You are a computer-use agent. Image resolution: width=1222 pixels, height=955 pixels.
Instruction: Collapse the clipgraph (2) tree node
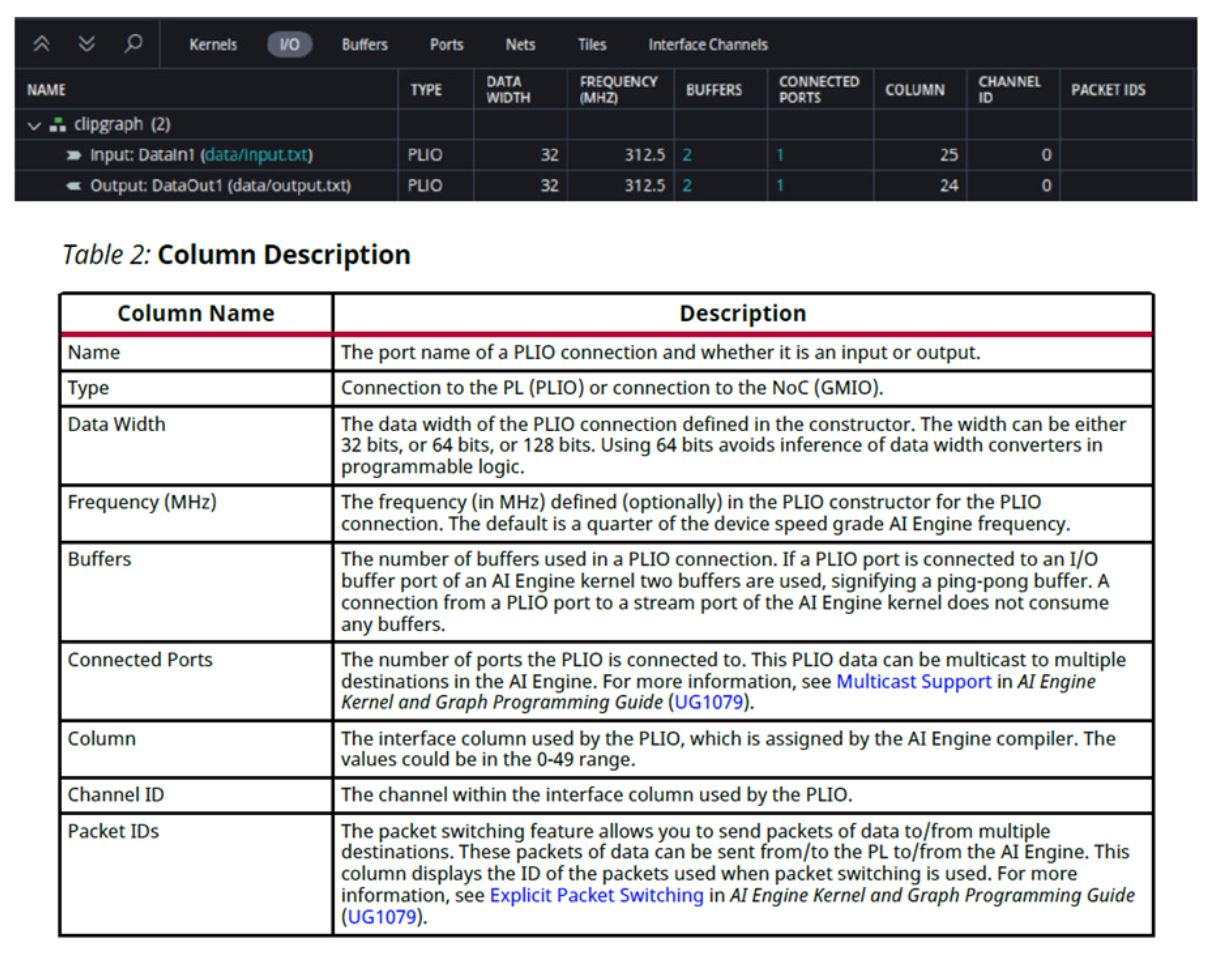point(35,125)
